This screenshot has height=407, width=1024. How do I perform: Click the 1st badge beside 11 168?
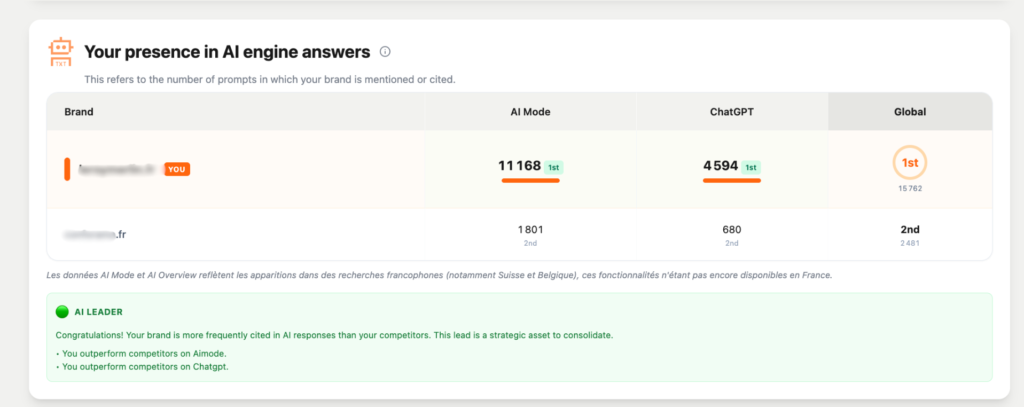click(553, 167)
